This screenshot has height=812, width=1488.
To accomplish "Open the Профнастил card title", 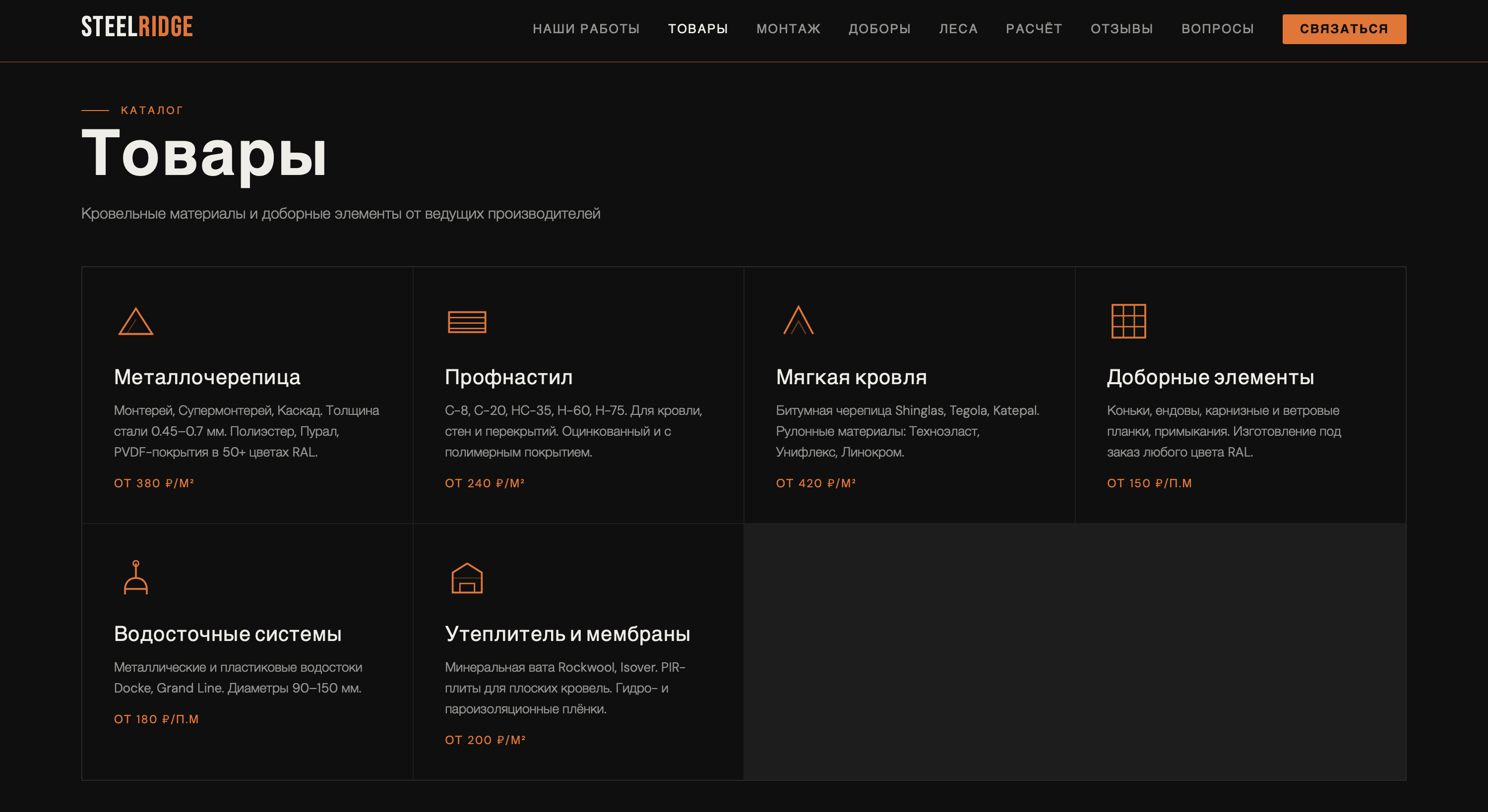I will point(508,377).
